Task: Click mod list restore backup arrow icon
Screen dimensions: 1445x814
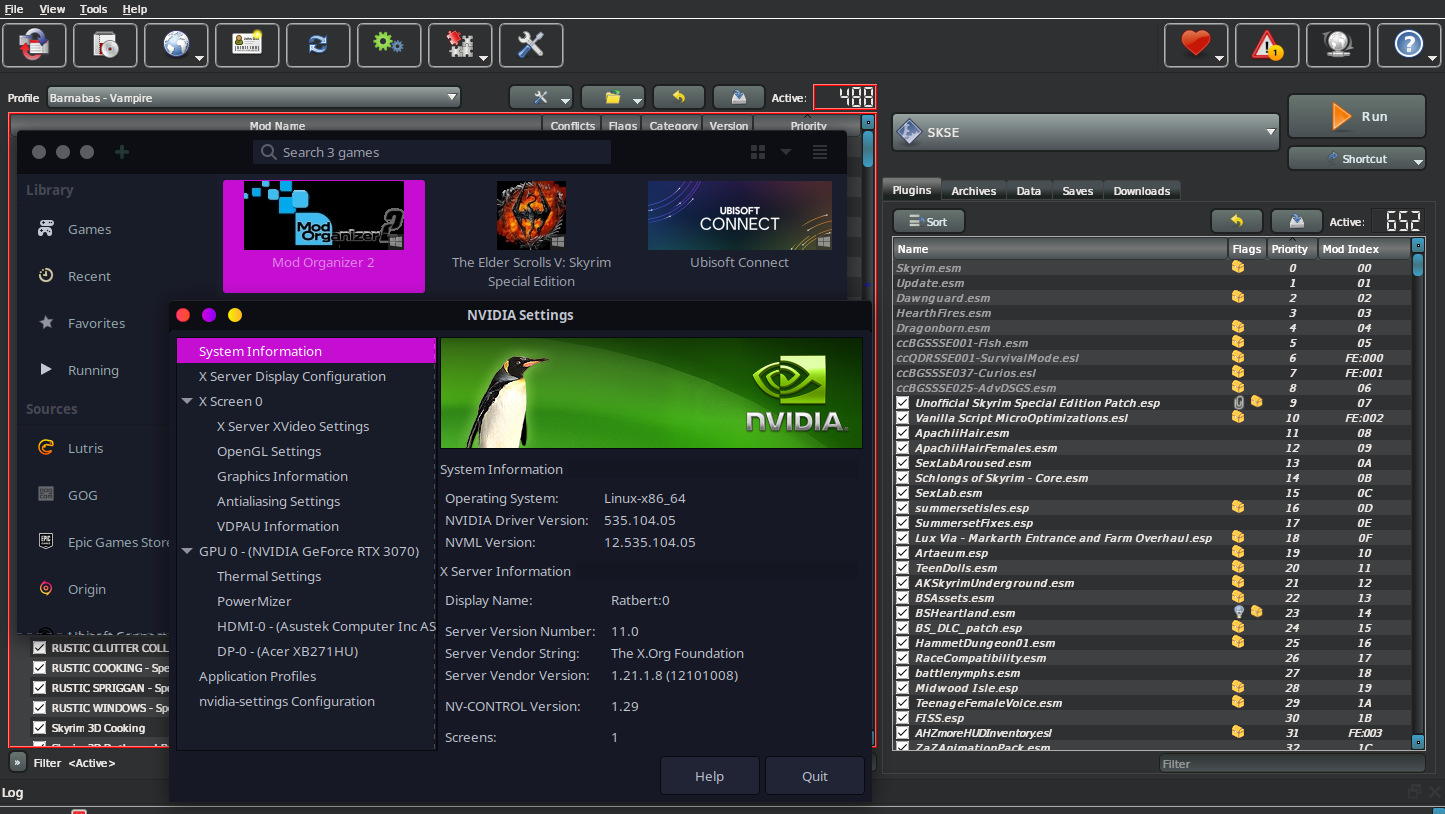Action: coord(679,97)
